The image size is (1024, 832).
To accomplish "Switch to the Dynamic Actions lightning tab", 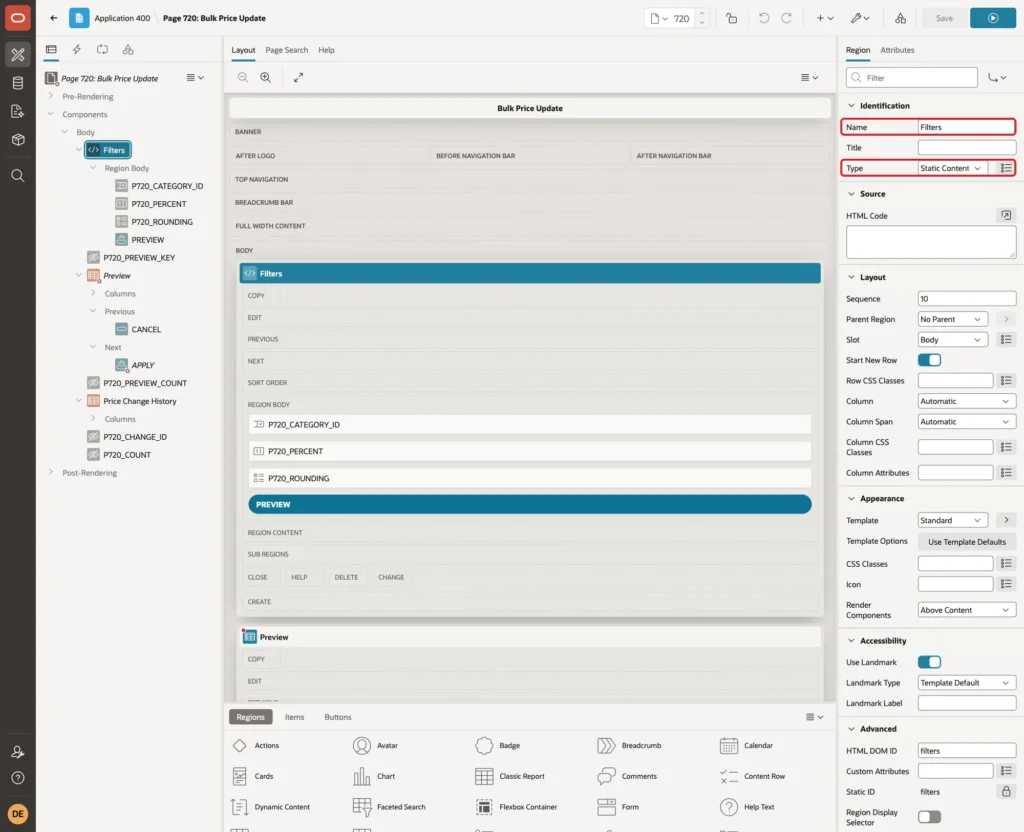I will pos(76,50).
